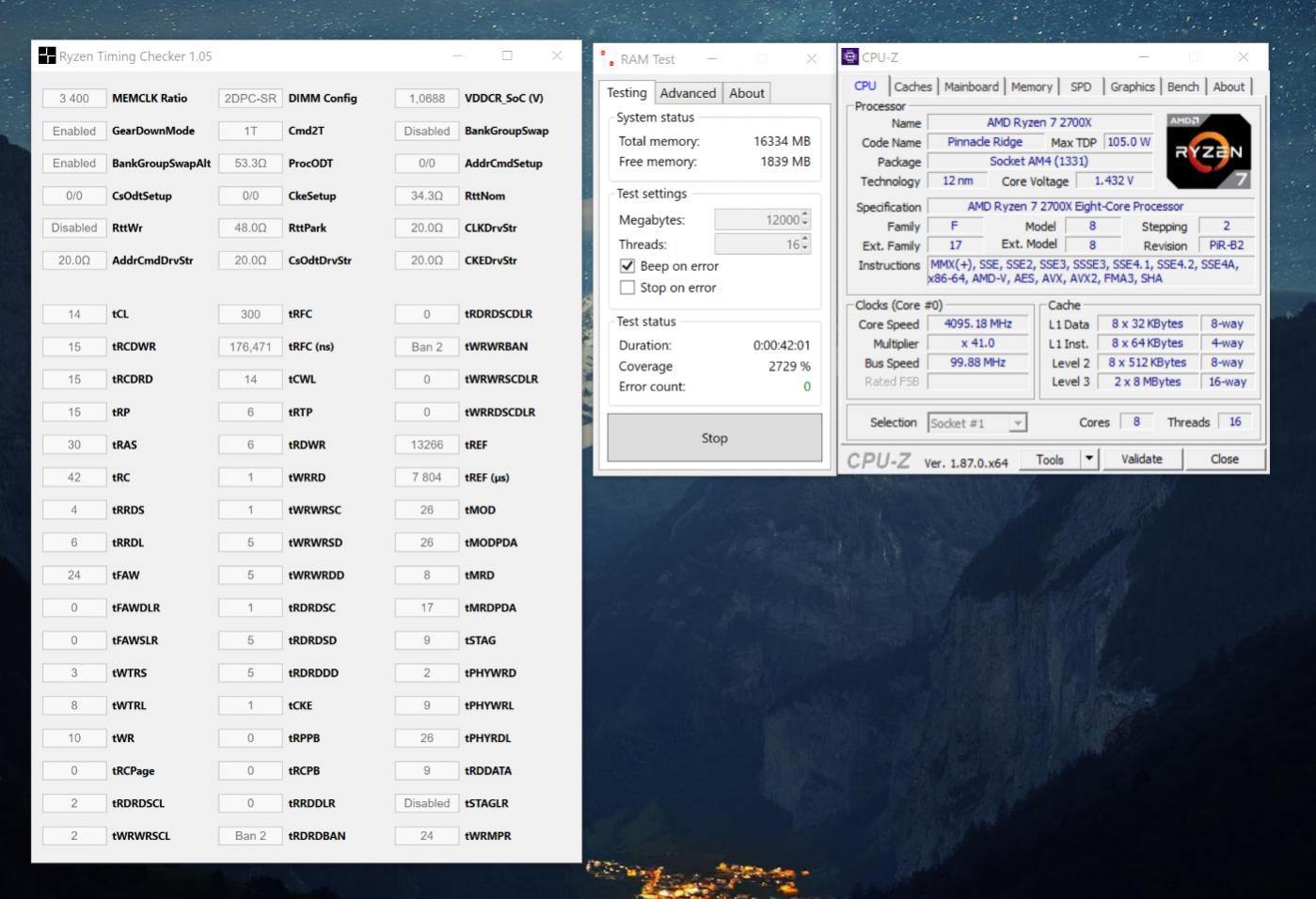The image size is (1316, 899).
Task: Click the tSTAGLR Disabled field
Action: [427, 803]
